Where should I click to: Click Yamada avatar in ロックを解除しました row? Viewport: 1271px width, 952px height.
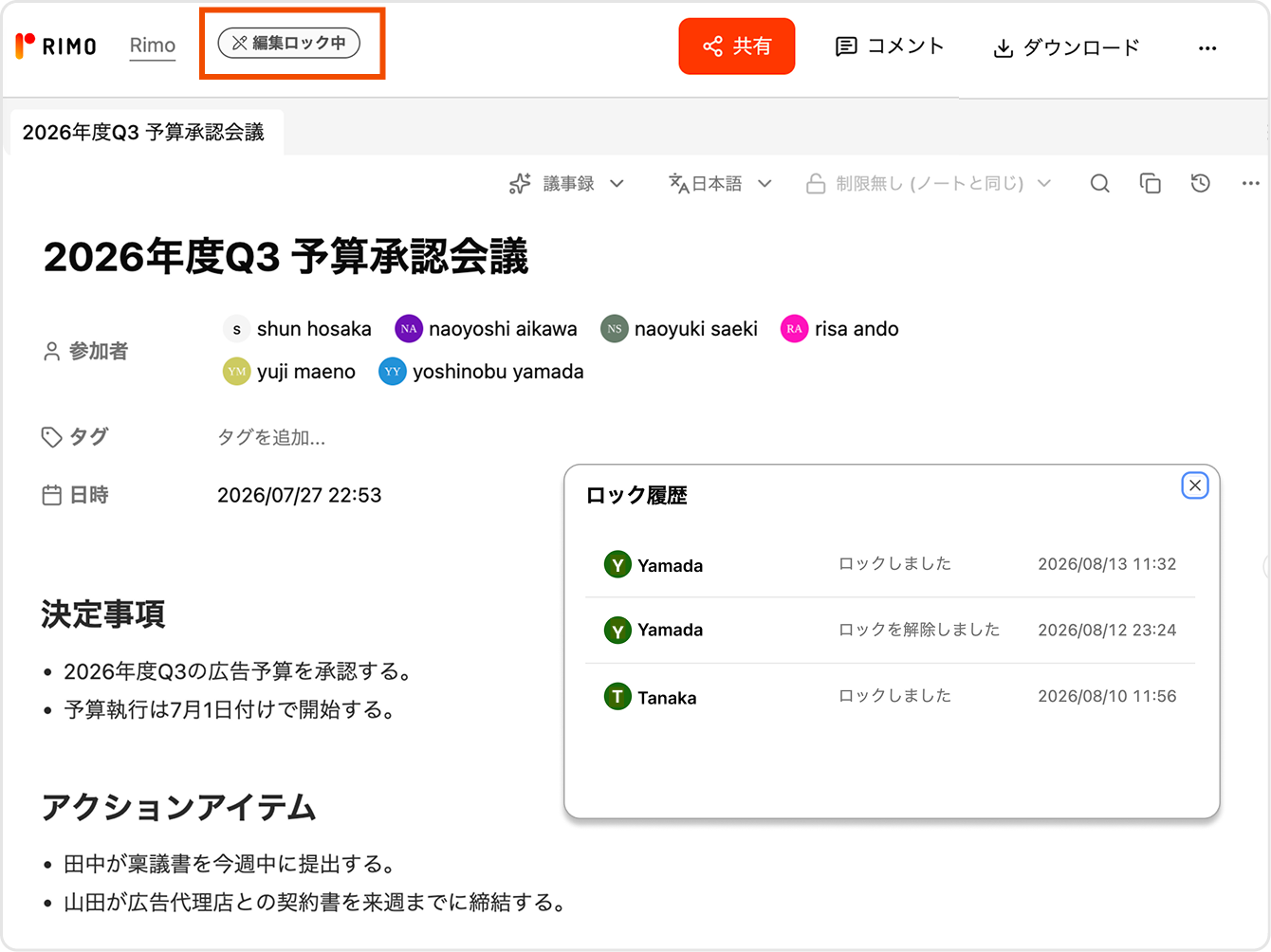(617, 630)
